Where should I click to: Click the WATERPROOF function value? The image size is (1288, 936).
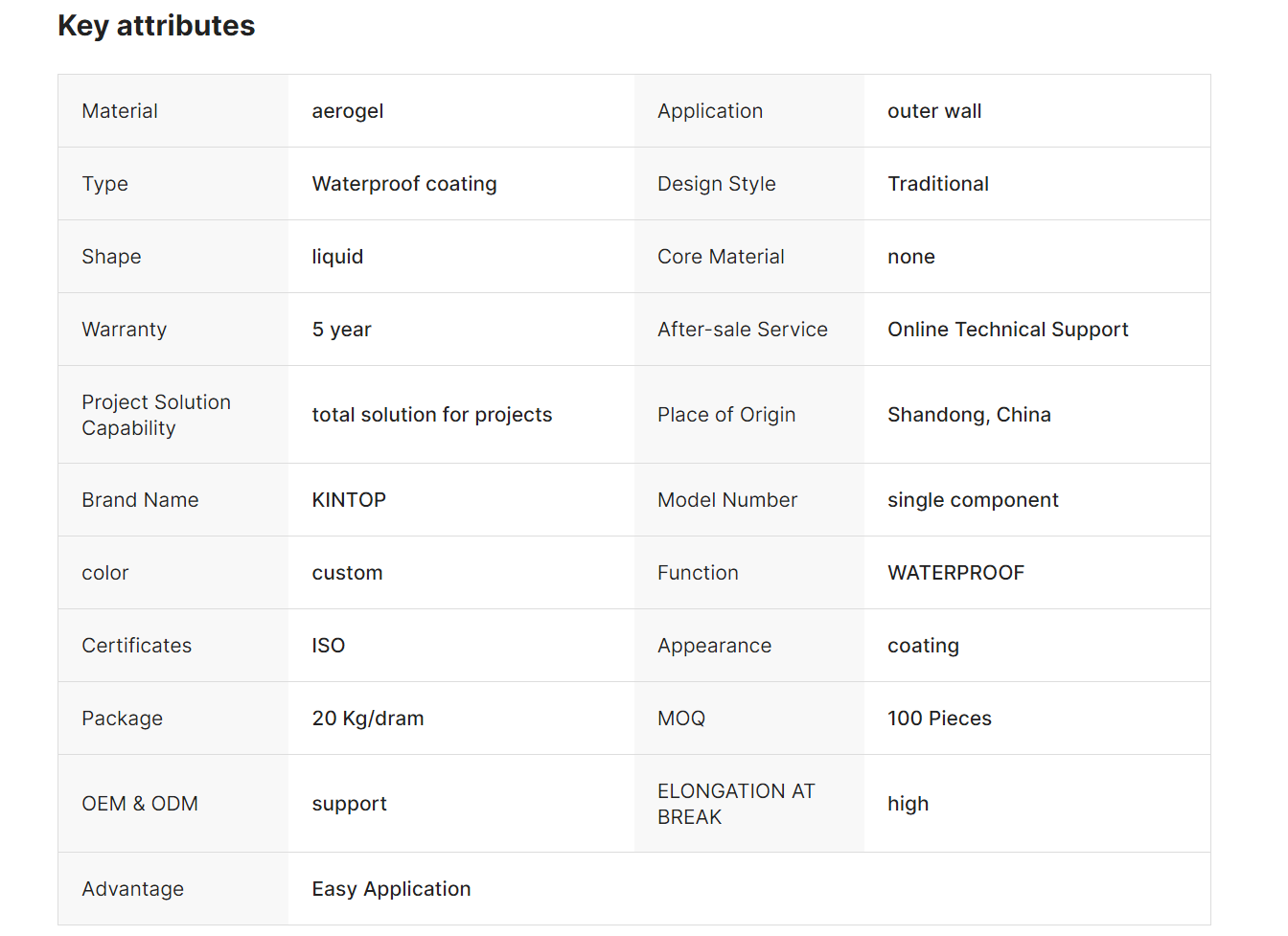pos(955,573)
